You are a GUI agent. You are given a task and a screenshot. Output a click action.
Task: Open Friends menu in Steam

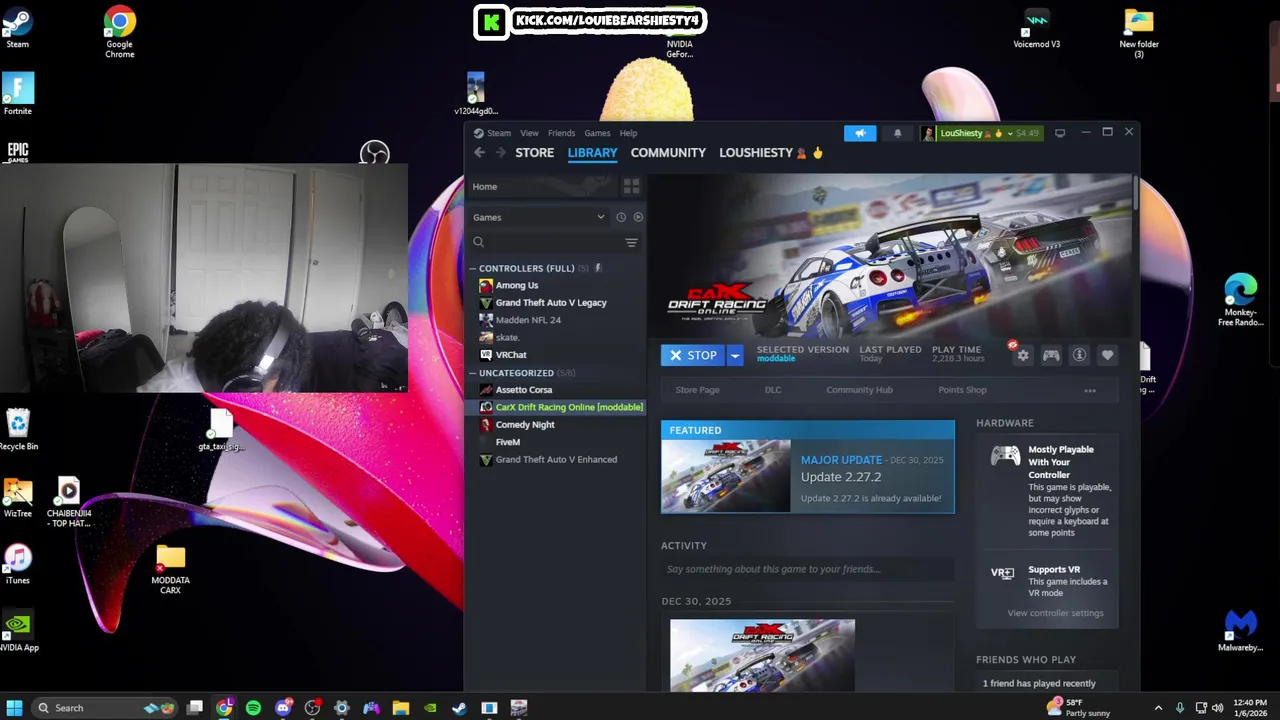[x=561, y=133]
